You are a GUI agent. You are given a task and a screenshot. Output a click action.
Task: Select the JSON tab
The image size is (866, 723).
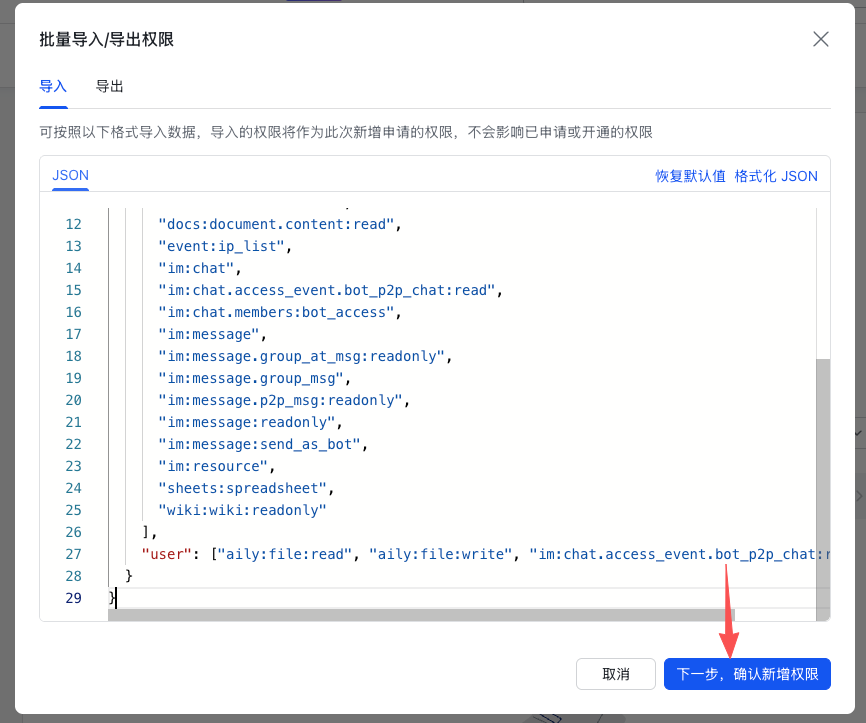click(70, 176)
